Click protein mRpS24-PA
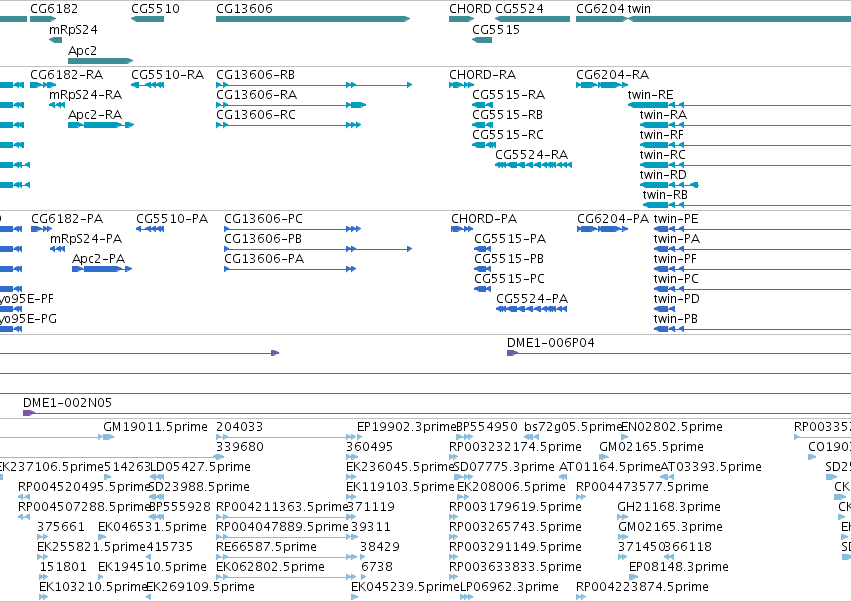851x602 pixels. tap(86, 239)
